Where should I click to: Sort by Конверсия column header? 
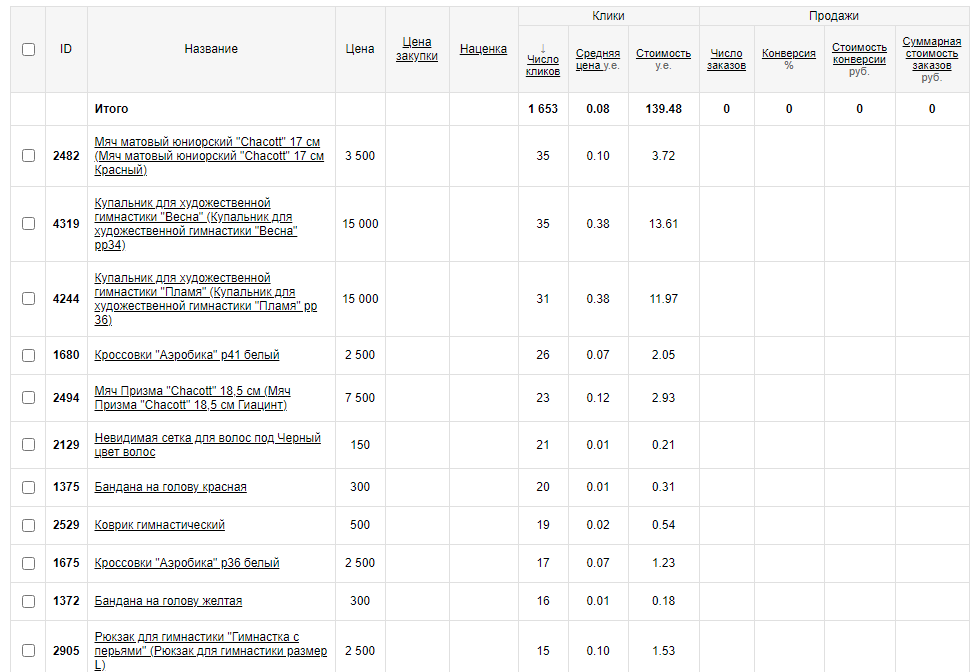tap(788, 54)
